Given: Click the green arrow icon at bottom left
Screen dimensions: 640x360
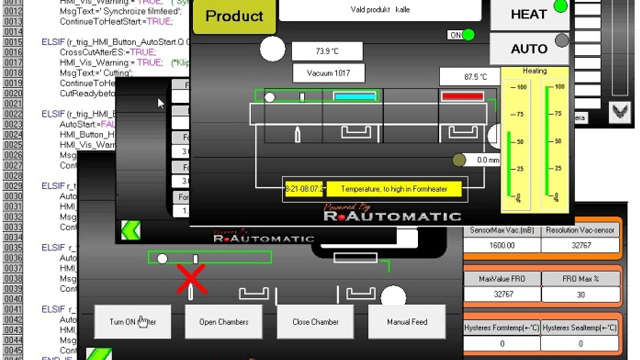Looking at the screenshot, I should (x=99, y=354).
